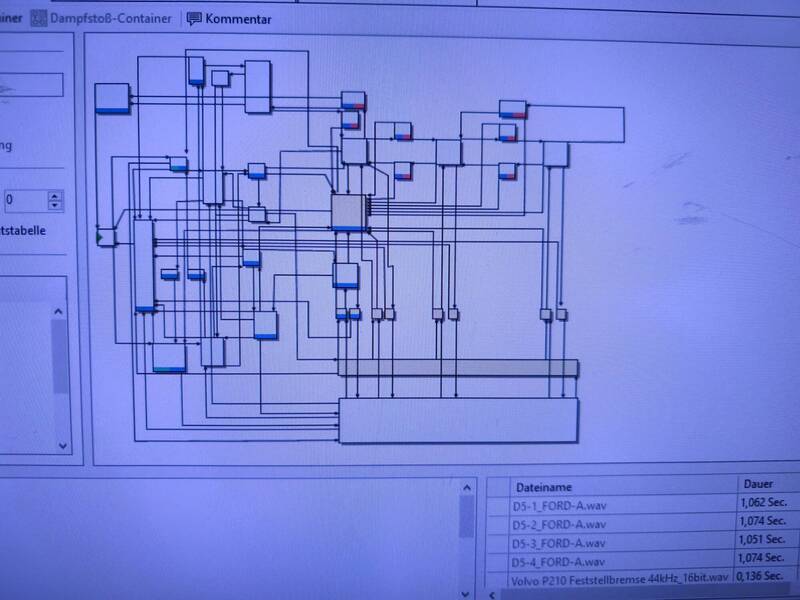Screen dimensions: 800x600
Task: Decrease the numeric spinner value
Action: (x=55, y=205)
